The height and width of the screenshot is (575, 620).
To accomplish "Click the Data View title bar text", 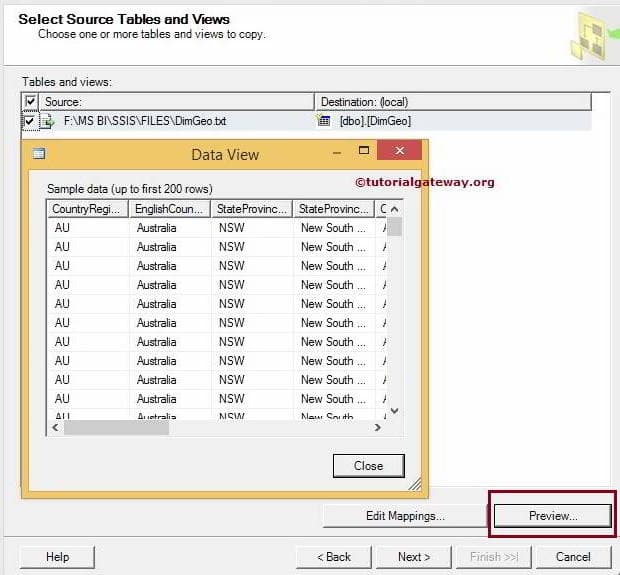I will (225, 155).
